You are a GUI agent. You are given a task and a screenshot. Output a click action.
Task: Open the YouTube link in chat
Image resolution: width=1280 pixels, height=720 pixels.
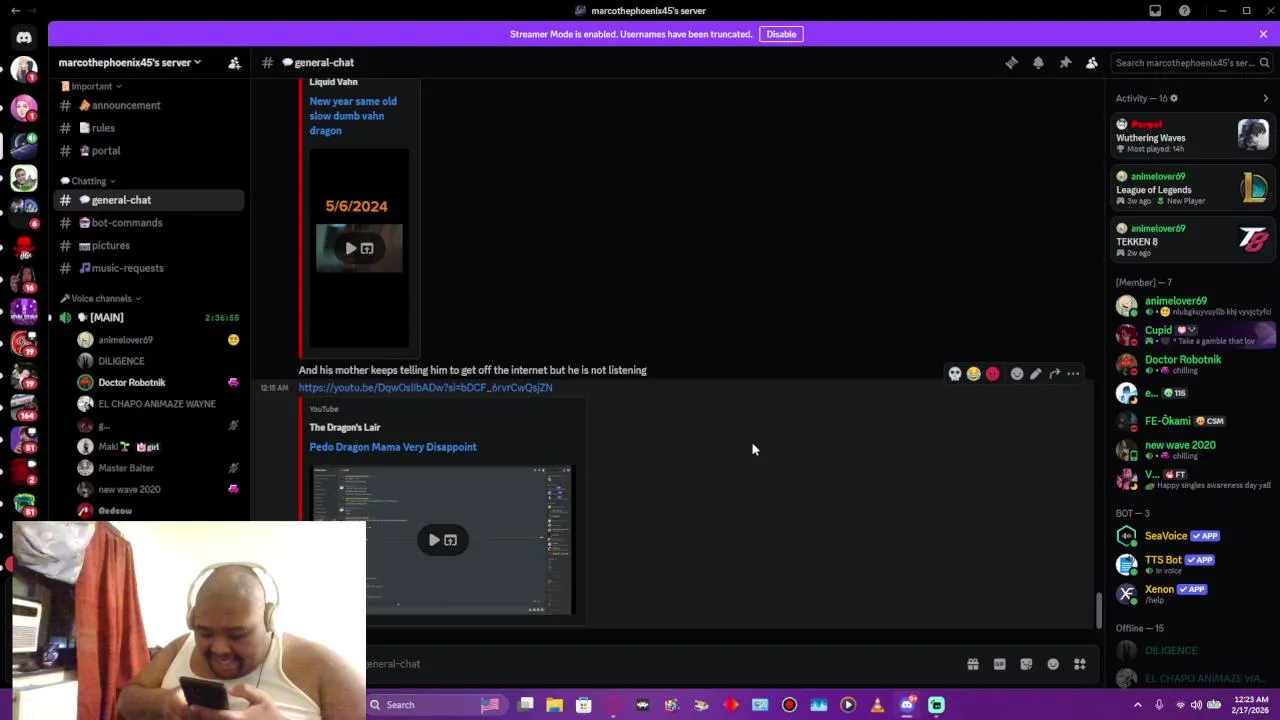click(x=425, y=388)
